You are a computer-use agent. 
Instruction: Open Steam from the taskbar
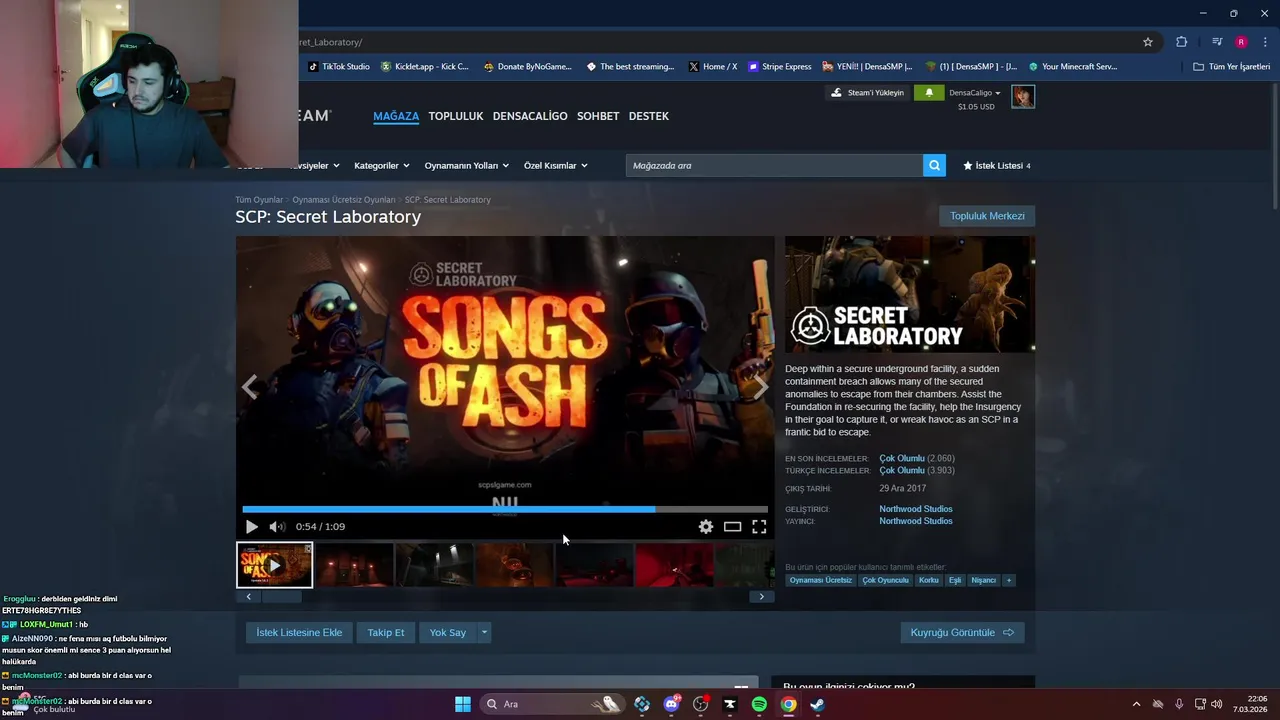(817, 704)
